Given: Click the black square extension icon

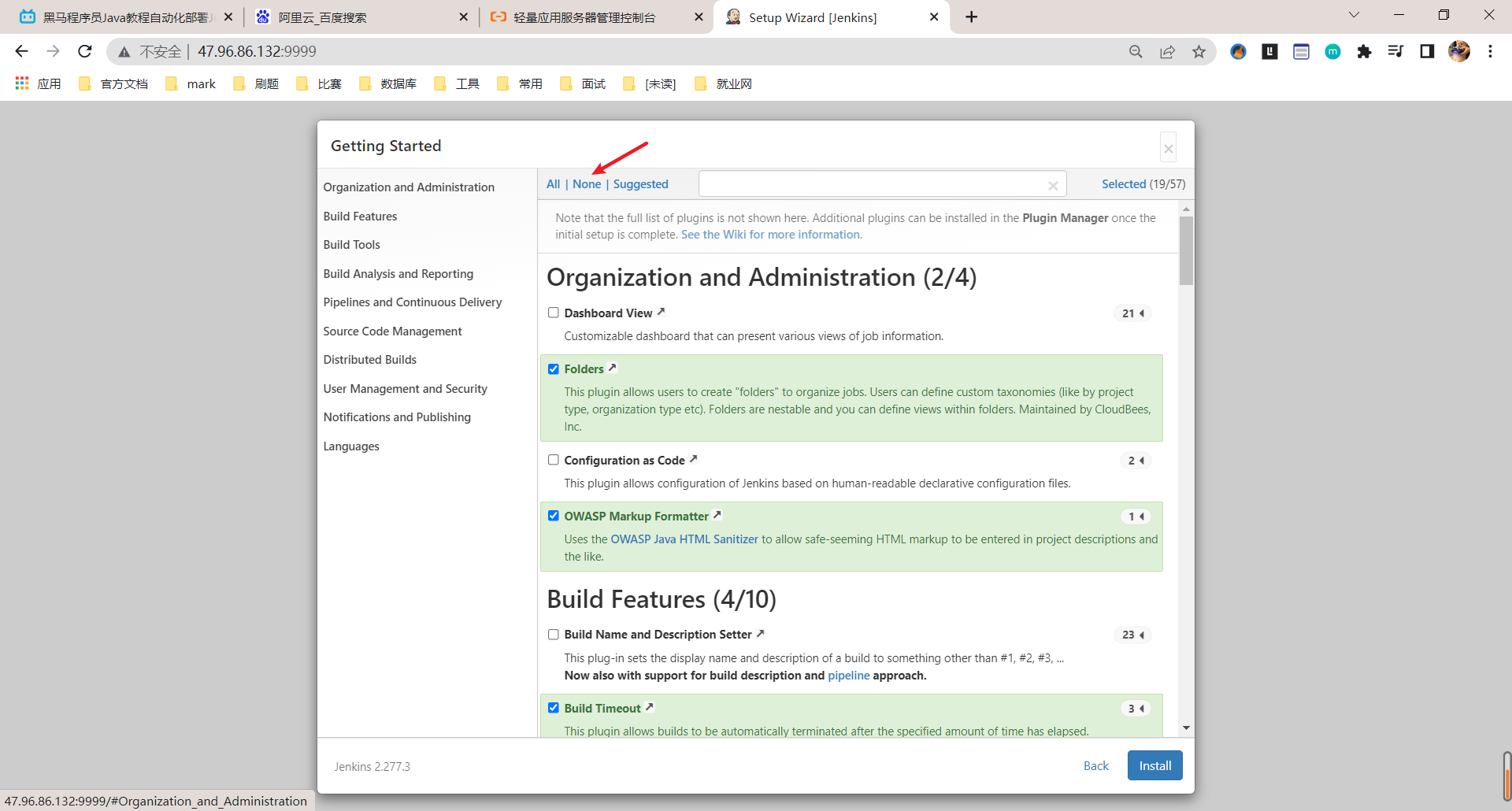Looking at the screenshot, I should (x=1269, y=51).
